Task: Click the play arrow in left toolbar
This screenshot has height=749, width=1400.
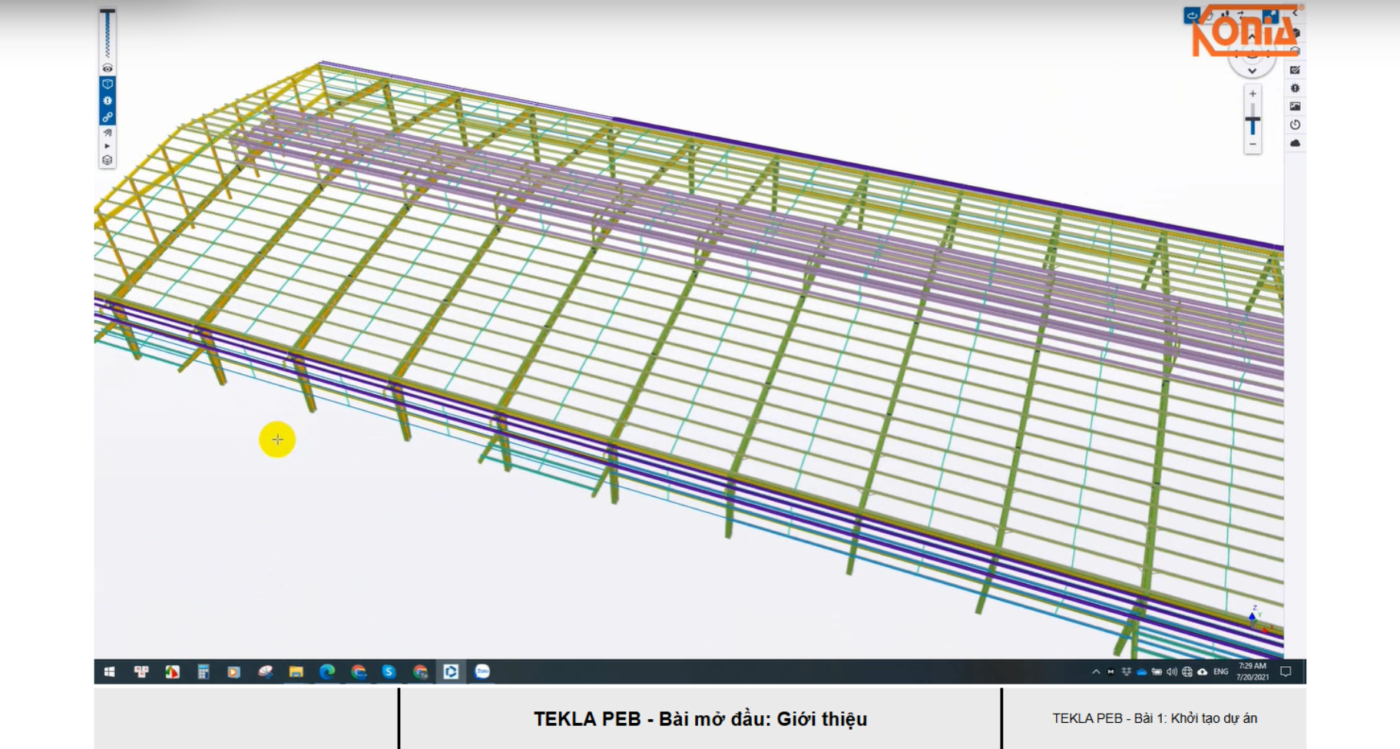Action: point(107,146)
